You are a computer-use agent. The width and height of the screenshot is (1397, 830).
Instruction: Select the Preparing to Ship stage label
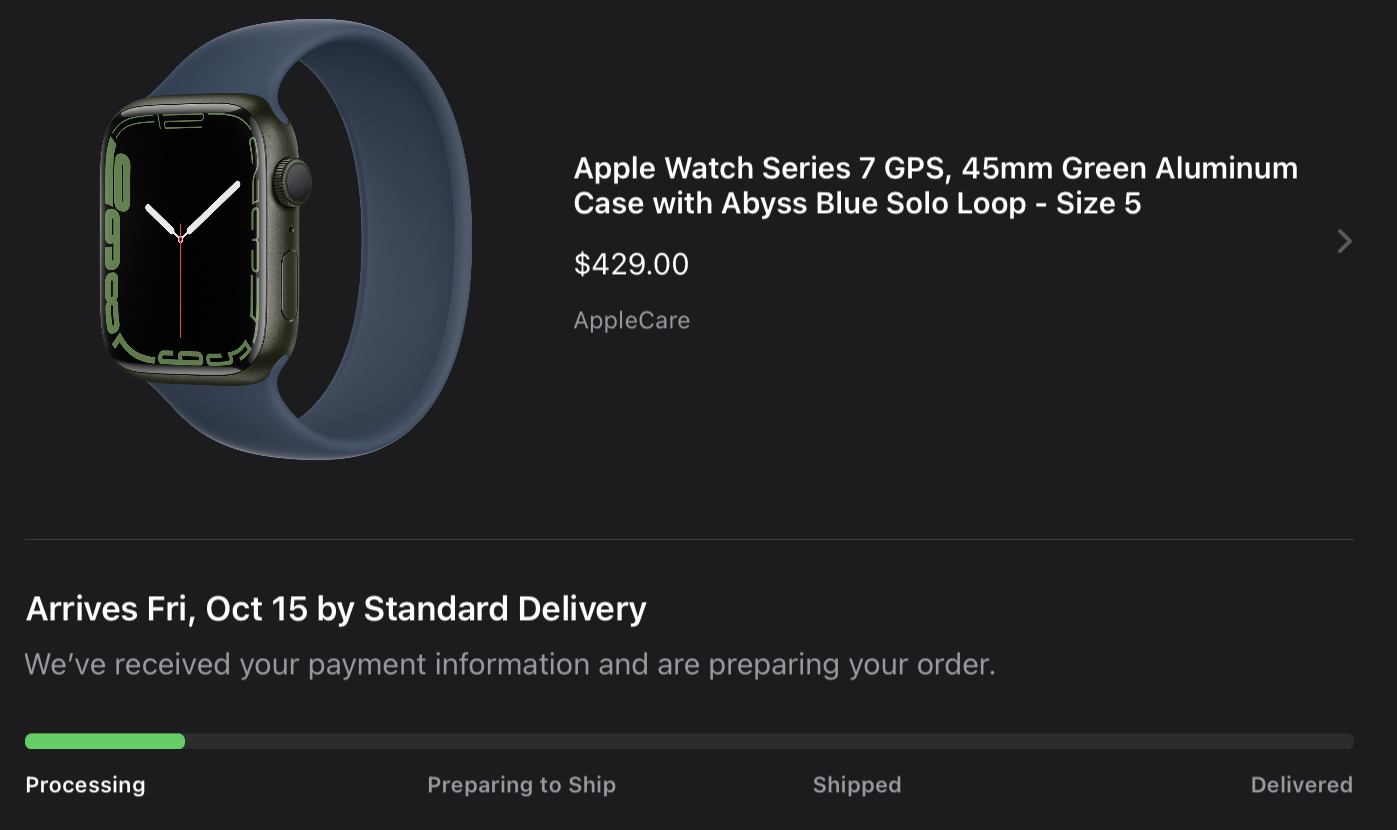click(521, 785)
